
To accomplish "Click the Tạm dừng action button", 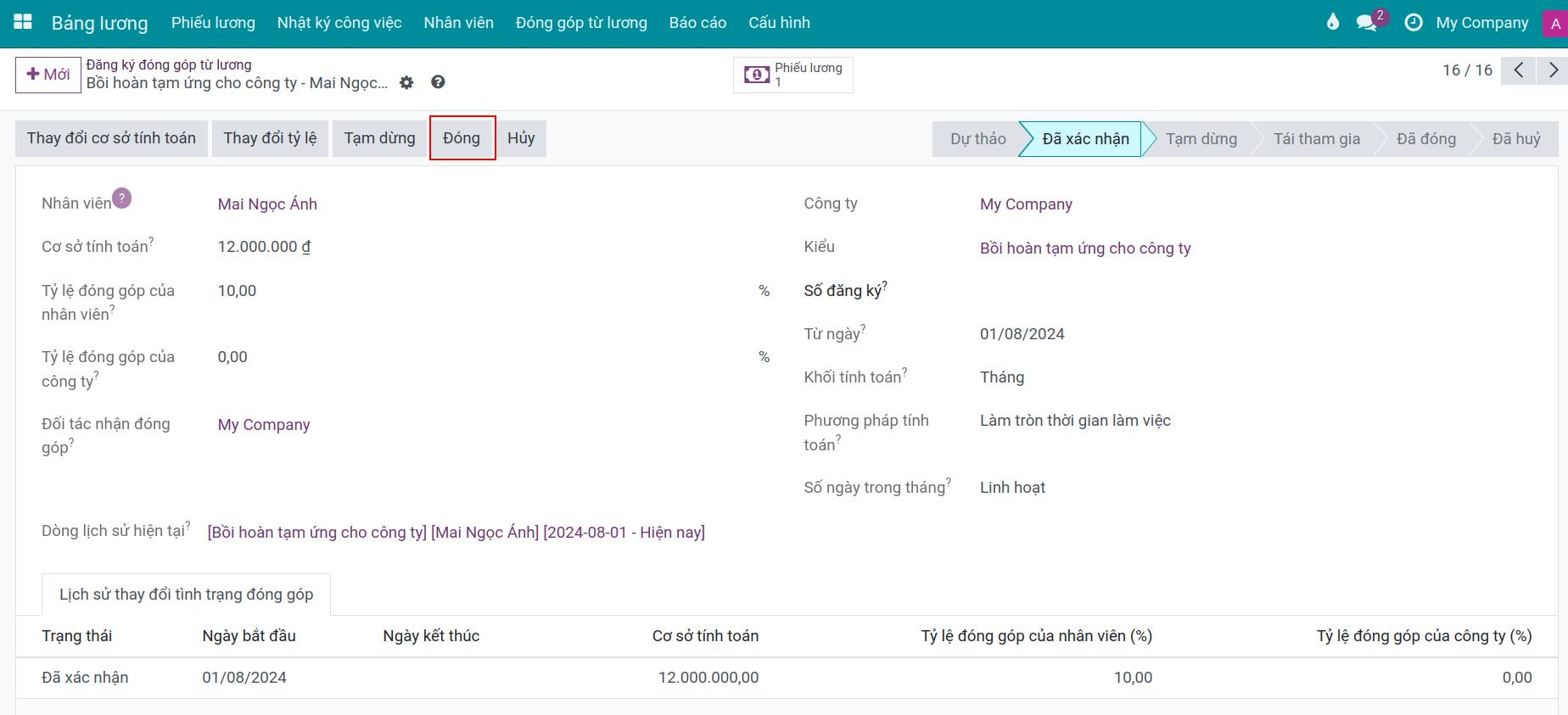I will click(379, 138).
